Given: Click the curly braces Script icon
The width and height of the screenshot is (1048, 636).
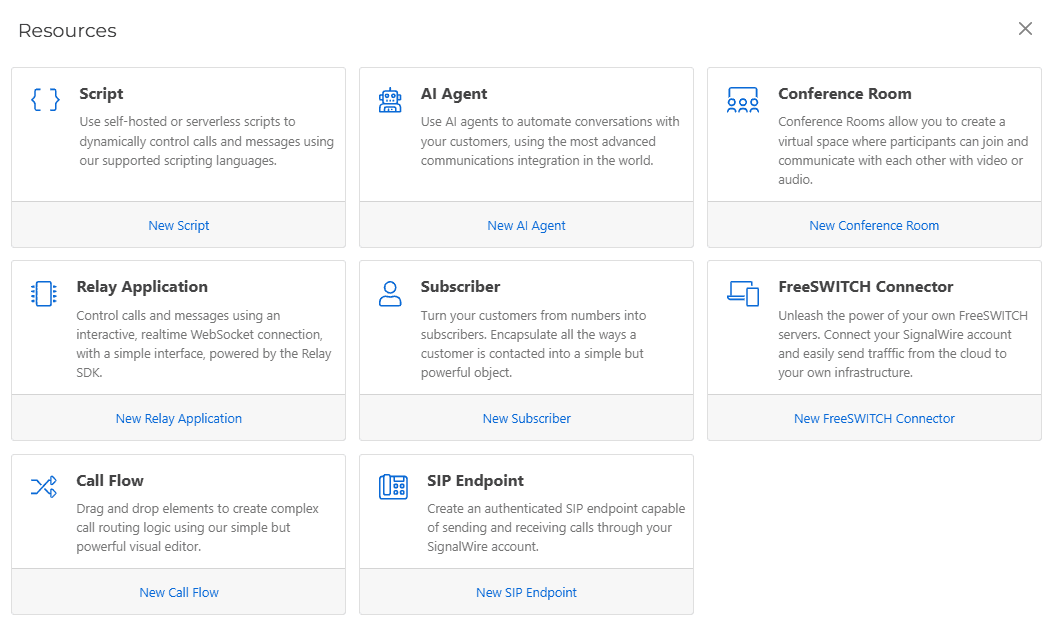Looking at the screenshot, I should [x=45, y=100].
